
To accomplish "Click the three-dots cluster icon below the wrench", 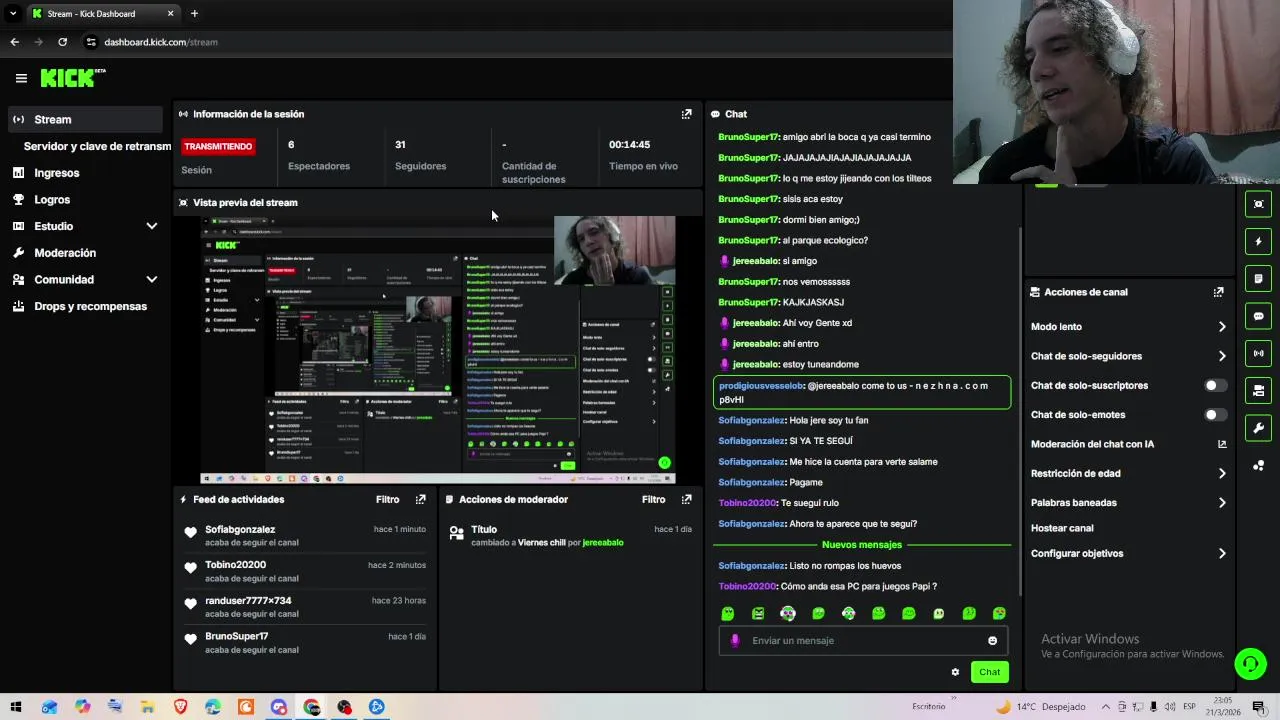I will pos(1258,465).
